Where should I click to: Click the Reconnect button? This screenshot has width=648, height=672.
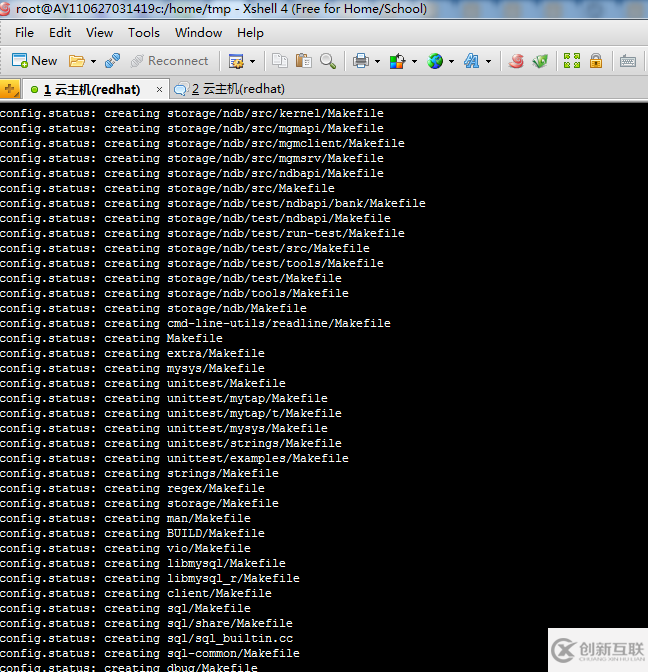pos(170,61)
